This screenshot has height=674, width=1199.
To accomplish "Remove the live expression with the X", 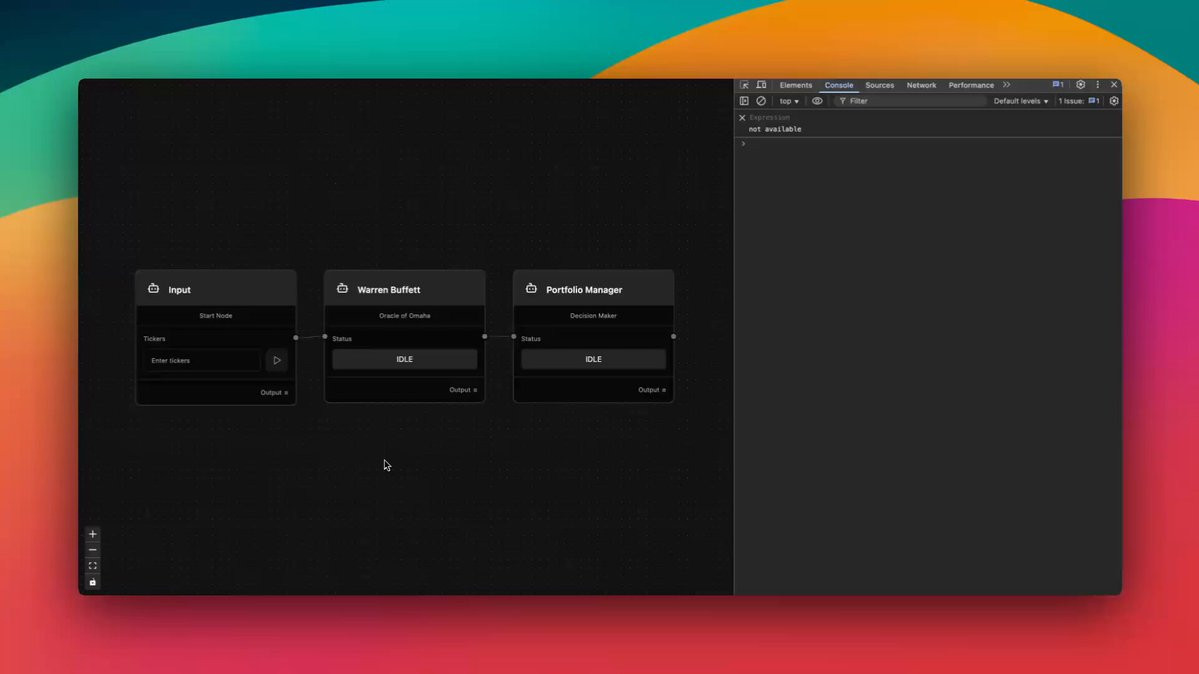I will tap(742, 118).
